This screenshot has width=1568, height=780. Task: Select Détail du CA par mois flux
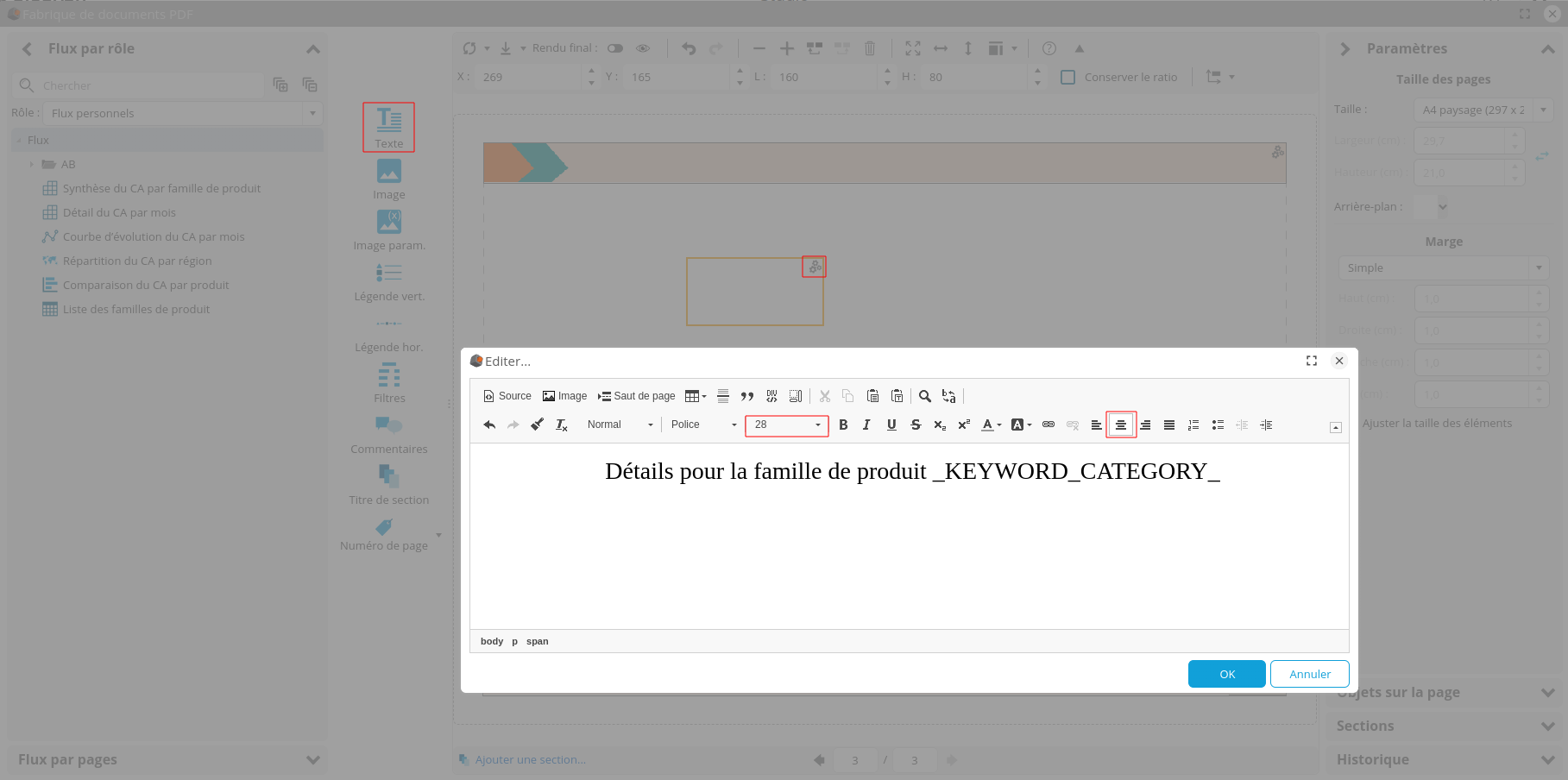tap(119, 212)
